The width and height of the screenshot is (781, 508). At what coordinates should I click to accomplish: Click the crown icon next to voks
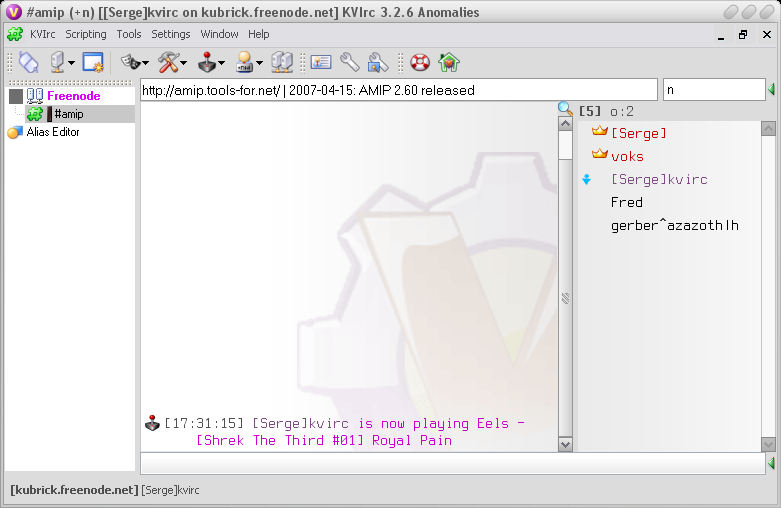tap(600, 154)
